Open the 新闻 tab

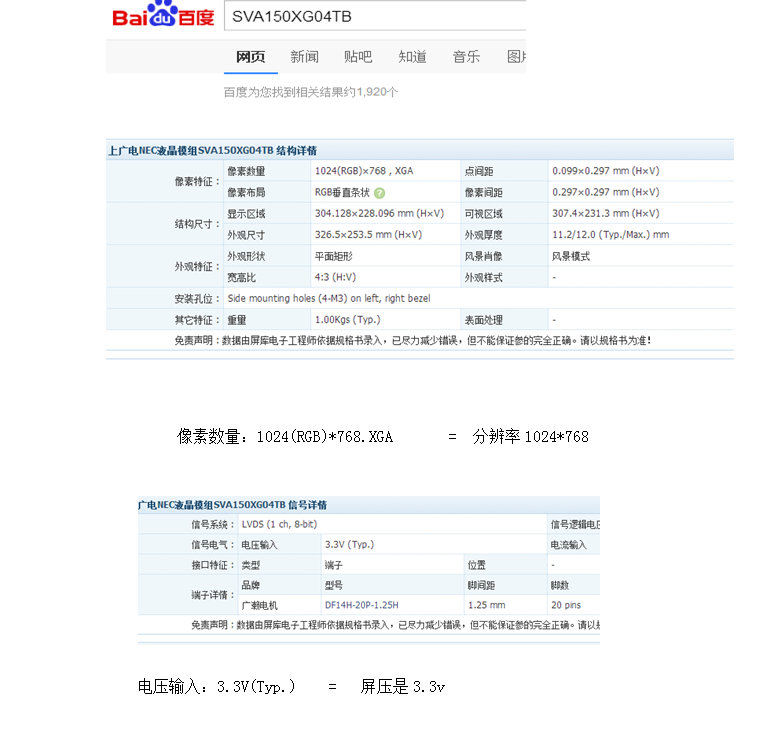(304, 57)
